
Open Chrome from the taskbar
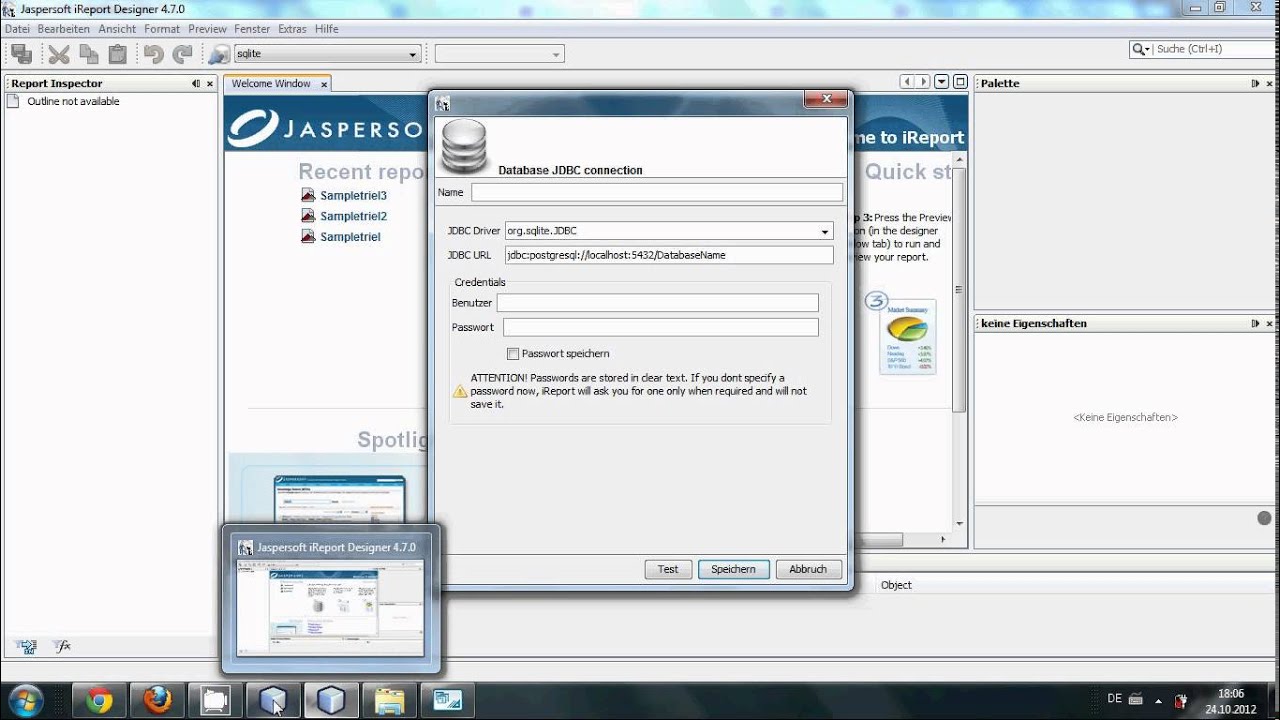(x=98, y=701)
